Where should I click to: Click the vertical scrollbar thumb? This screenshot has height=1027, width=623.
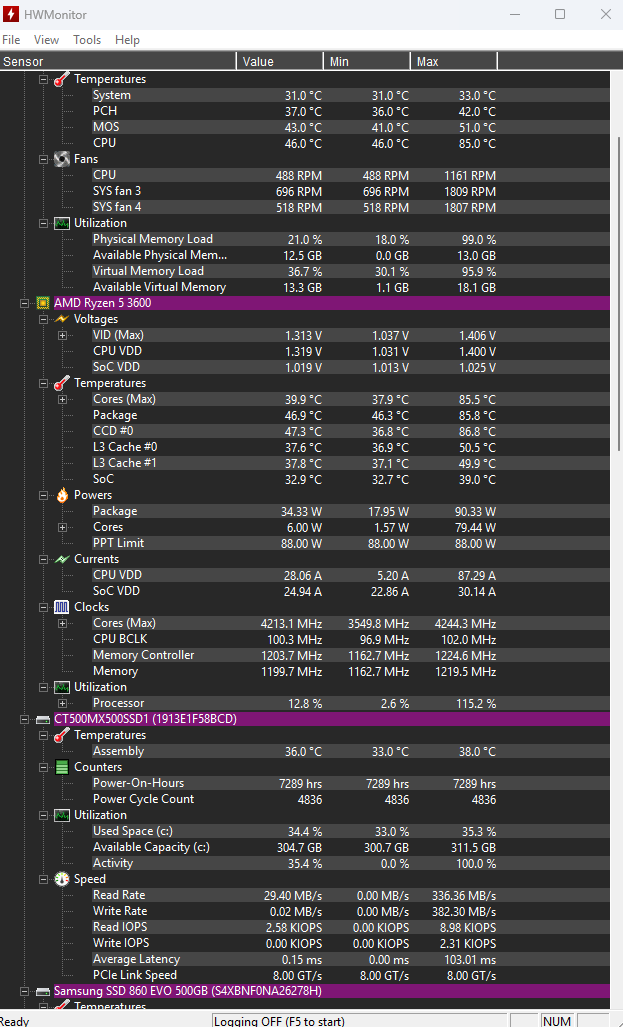pos(618,293)
